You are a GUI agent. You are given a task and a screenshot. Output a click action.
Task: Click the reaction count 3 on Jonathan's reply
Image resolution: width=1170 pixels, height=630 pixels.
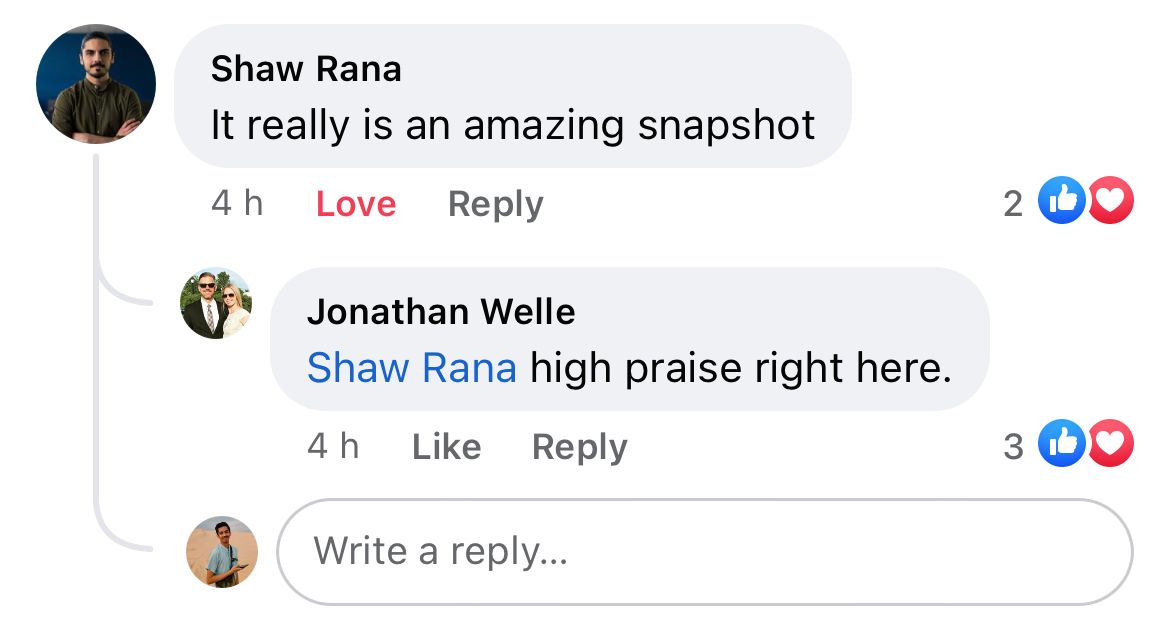point(1013,446)
